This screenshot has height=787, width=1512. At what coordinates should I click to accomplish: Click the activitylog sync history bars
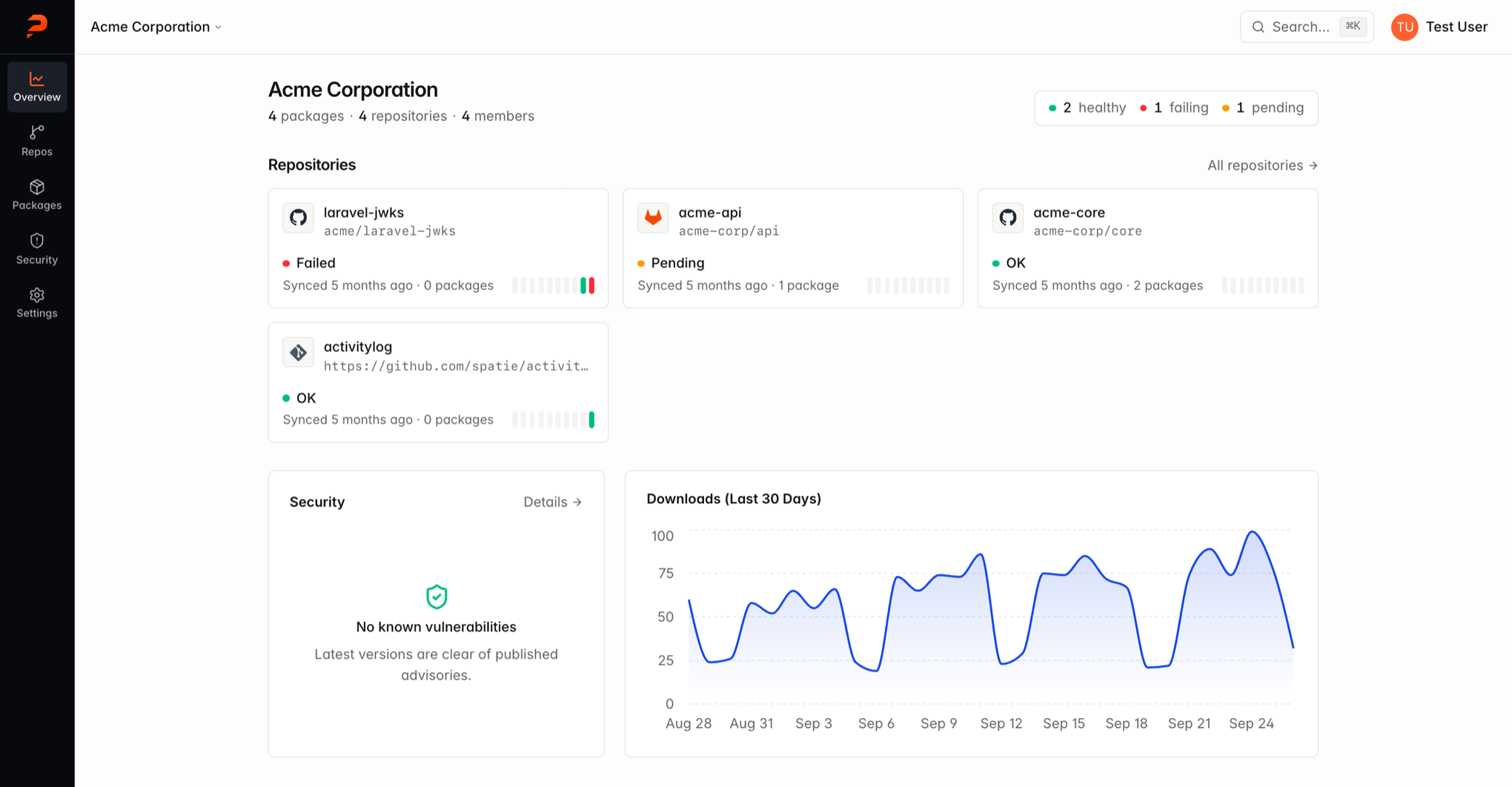553,419
